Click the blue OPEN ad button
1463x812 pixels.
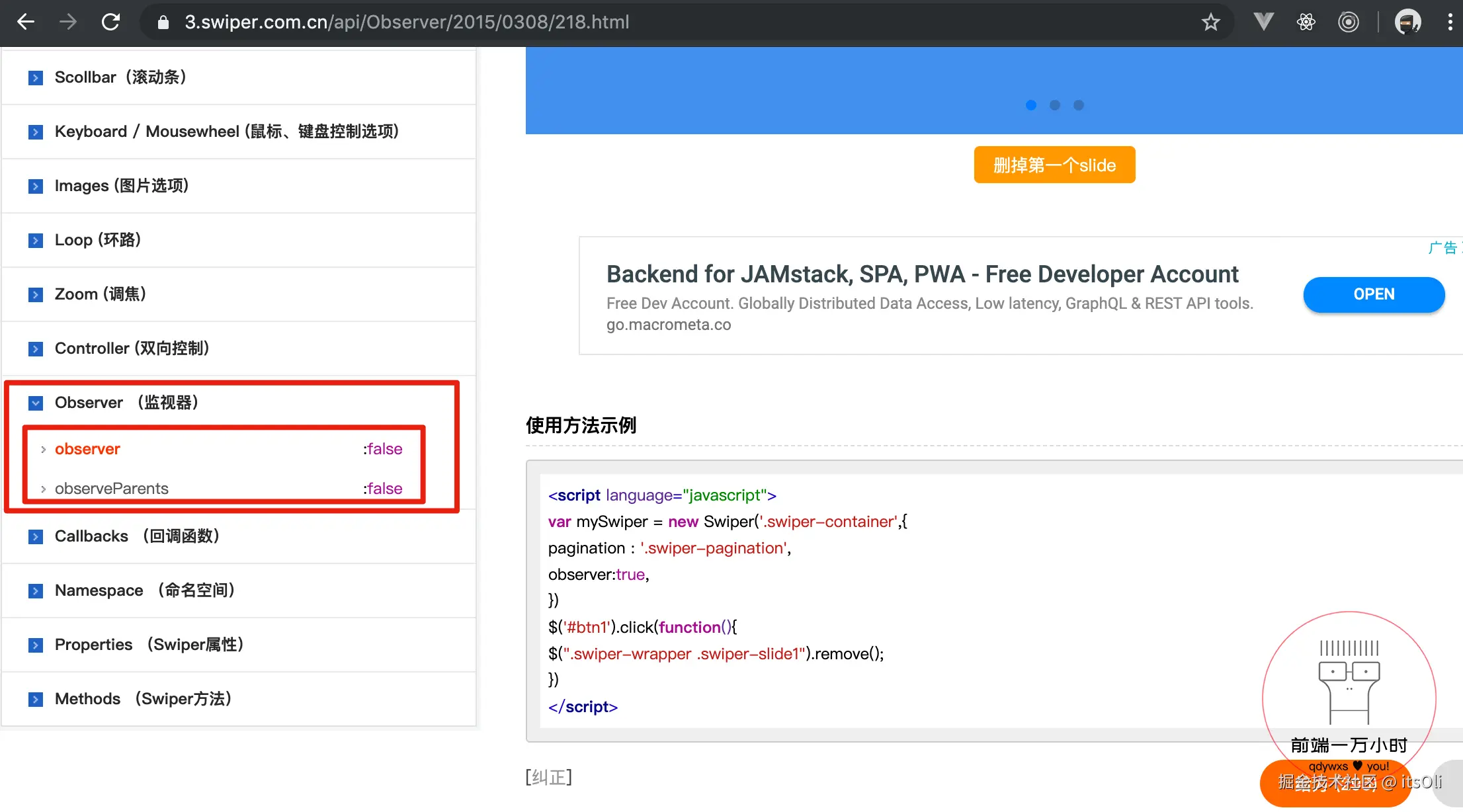(x=1373, y=294)
